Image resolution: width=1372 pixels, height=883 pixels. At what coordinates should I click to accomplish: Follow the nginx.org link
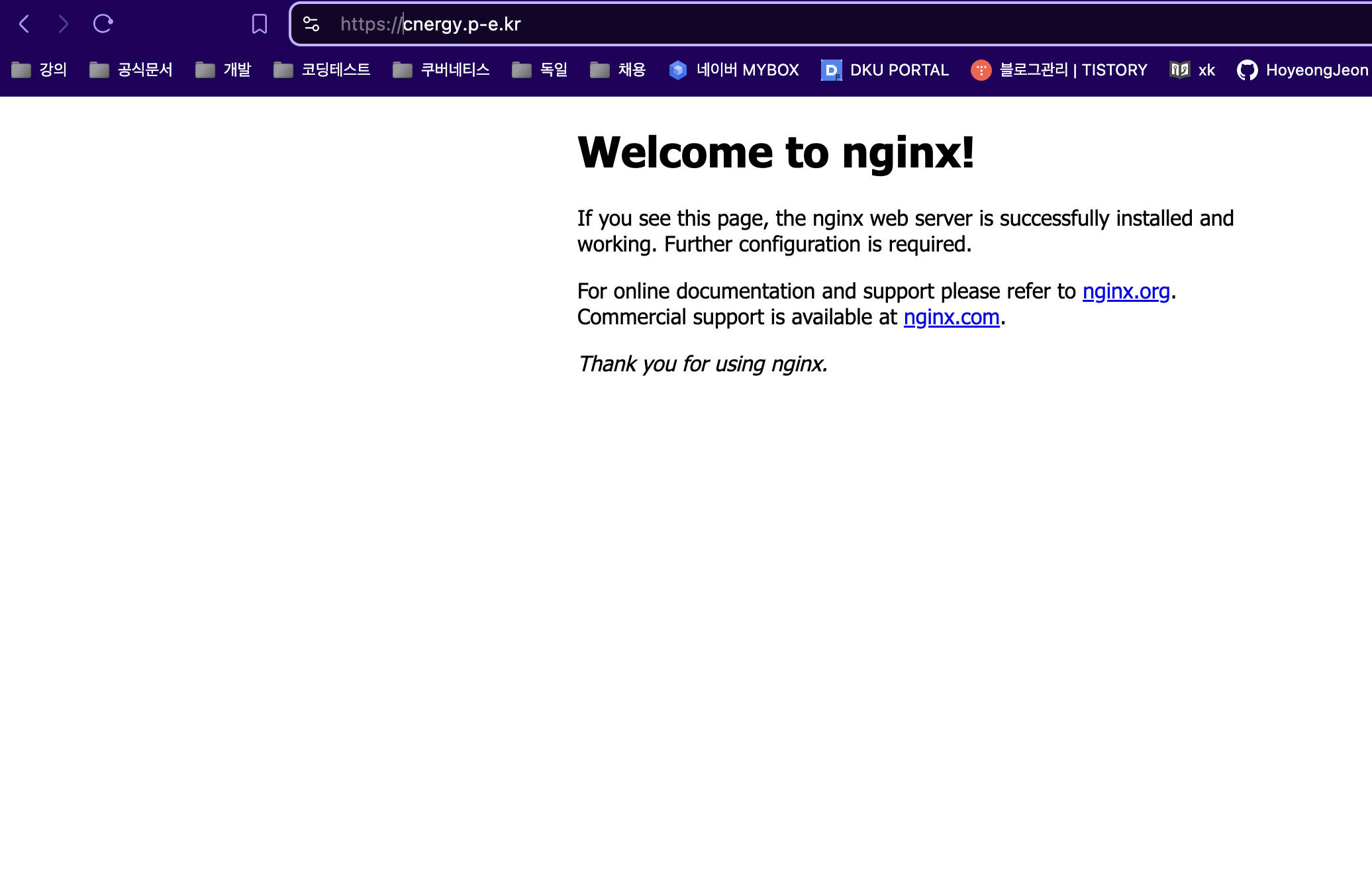click(1126, 291)
